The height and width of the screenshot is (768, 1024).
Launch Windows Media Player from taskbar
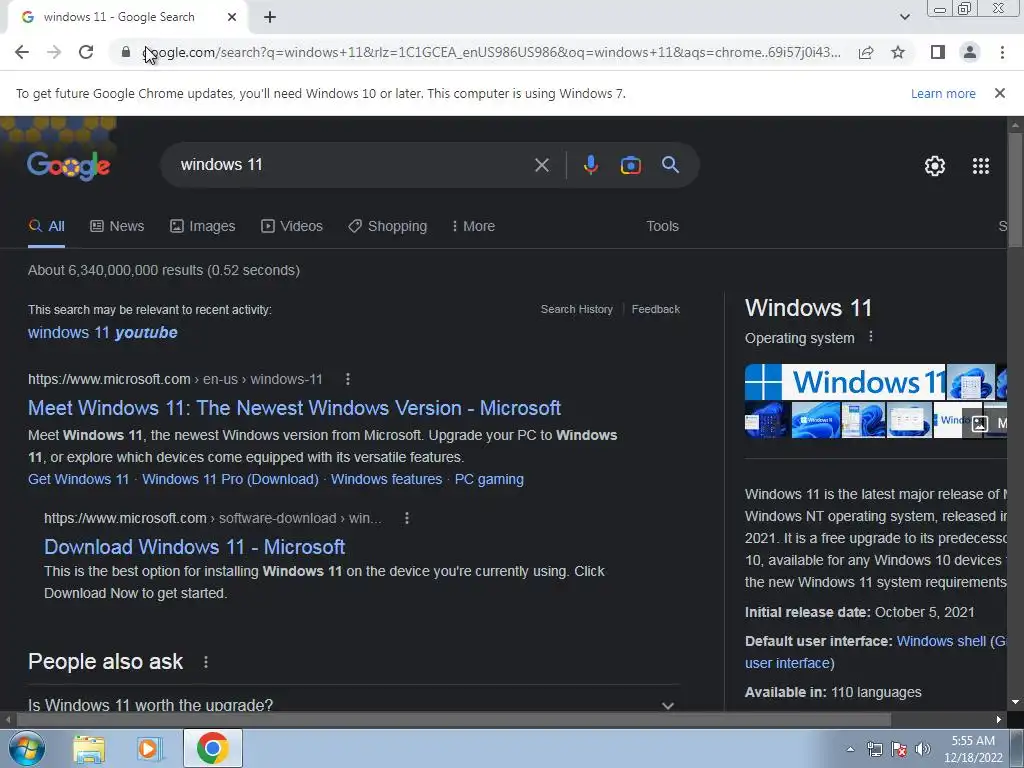[x=150, y=749]
